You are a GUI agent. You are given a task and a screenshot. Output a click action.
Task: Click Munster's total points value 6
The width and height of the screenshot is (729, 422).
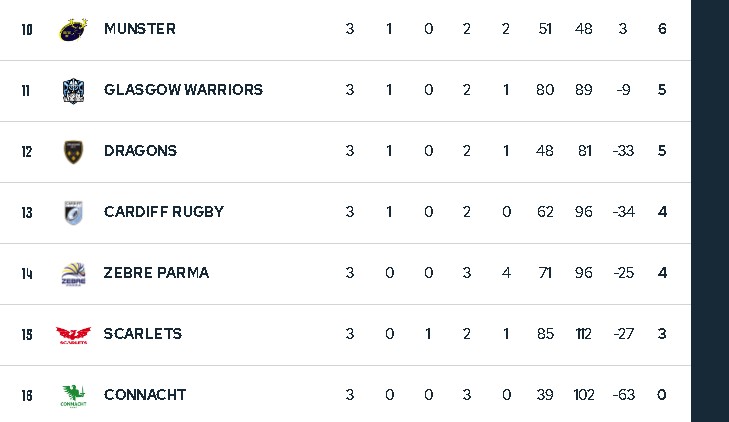[662, 29]
